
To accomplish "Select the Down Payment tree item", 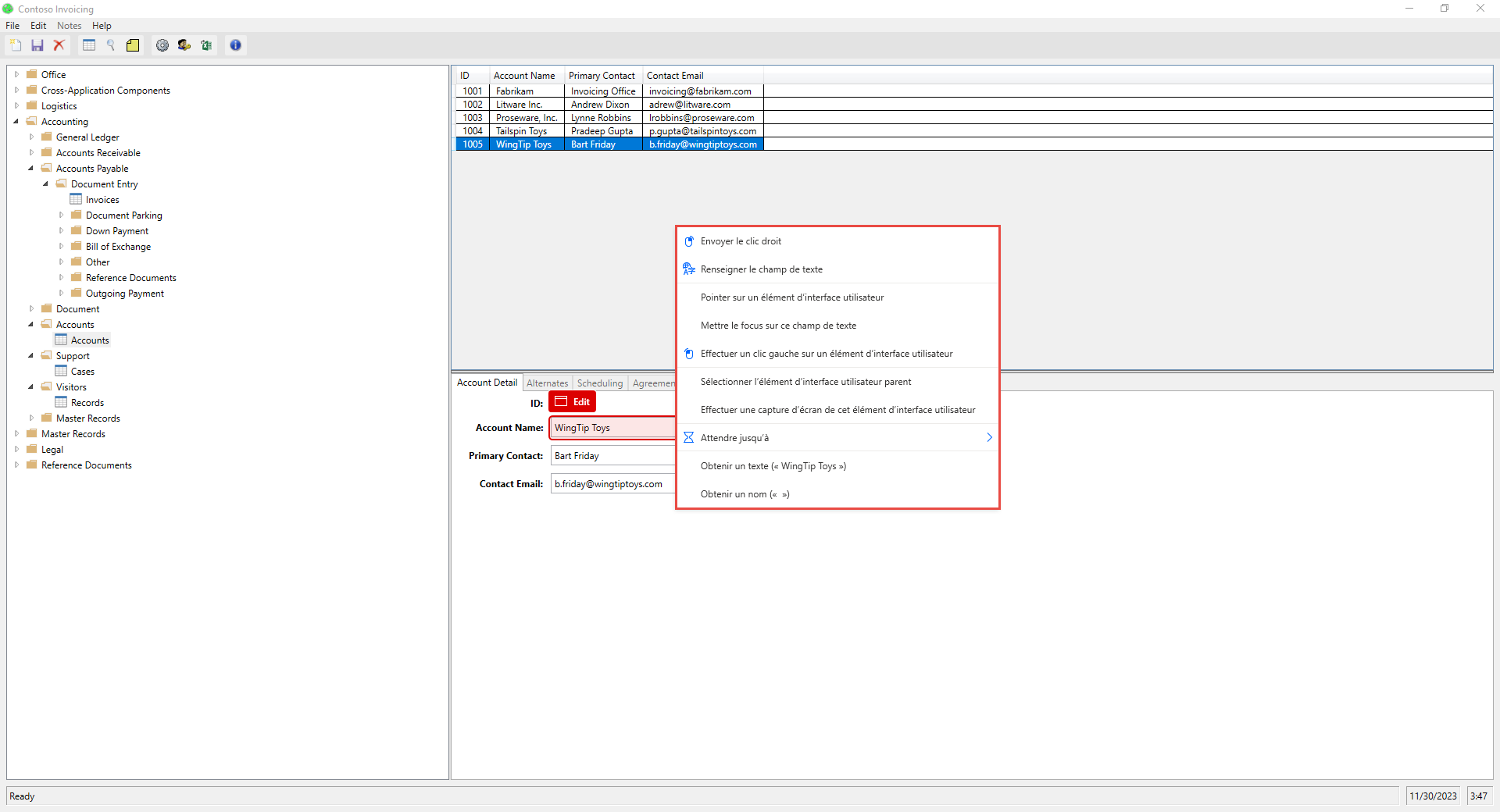I will [117, 231].
